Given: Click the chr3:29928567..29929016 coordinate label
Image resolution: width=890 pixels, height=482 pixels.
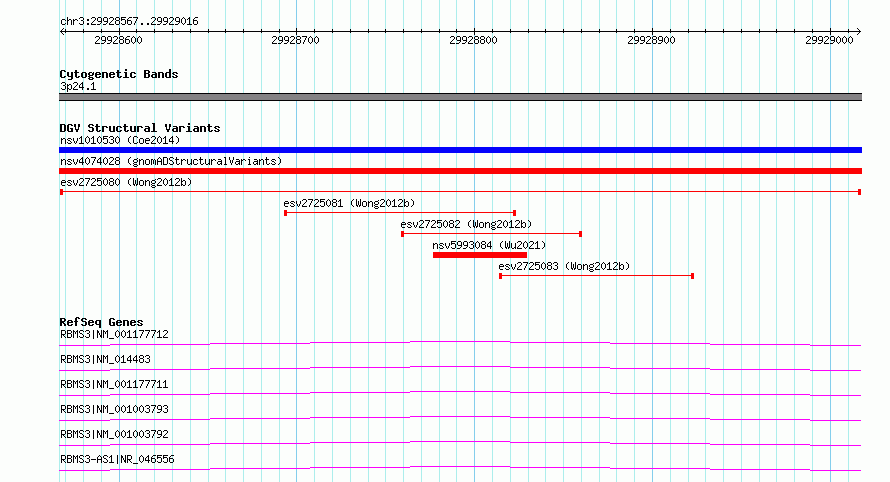Looking at the screenshot, I should (129, 22).
